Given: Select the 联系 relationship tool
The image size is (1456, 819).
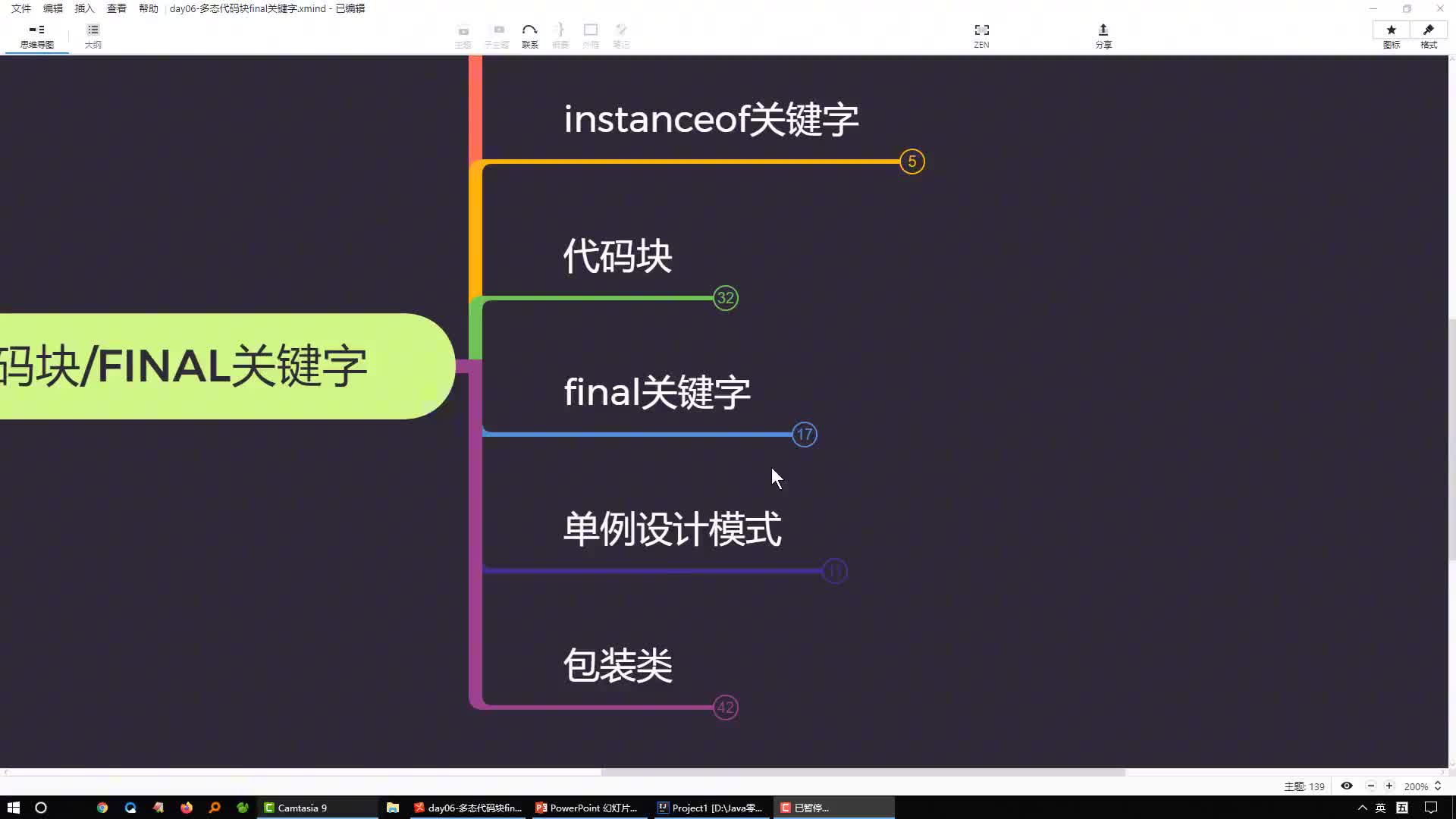Looking at the screenshot, I should pos(529,36).
